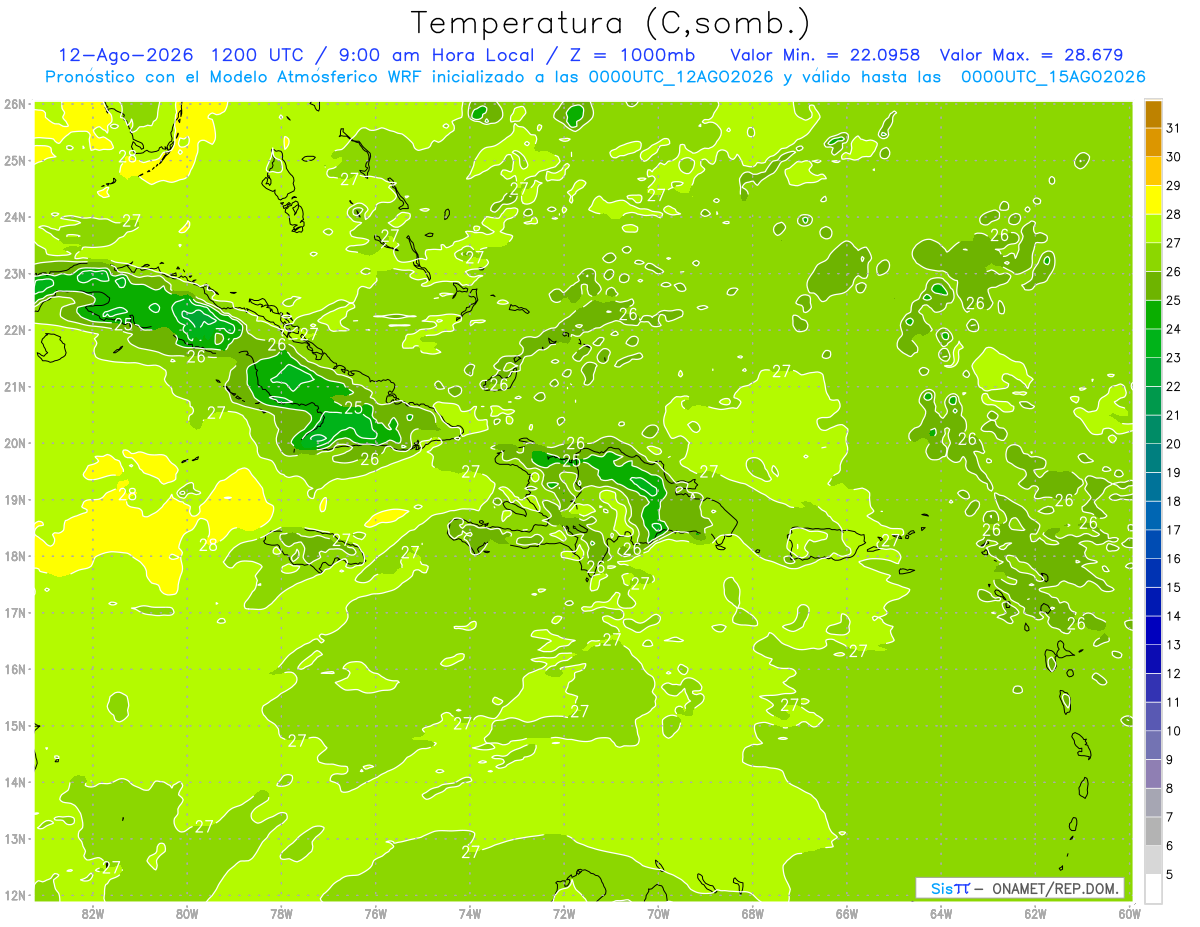This screenshot has height=927, width=1200.
Task: Click the "12N" latitude axis label
Action: click(15, 895)
